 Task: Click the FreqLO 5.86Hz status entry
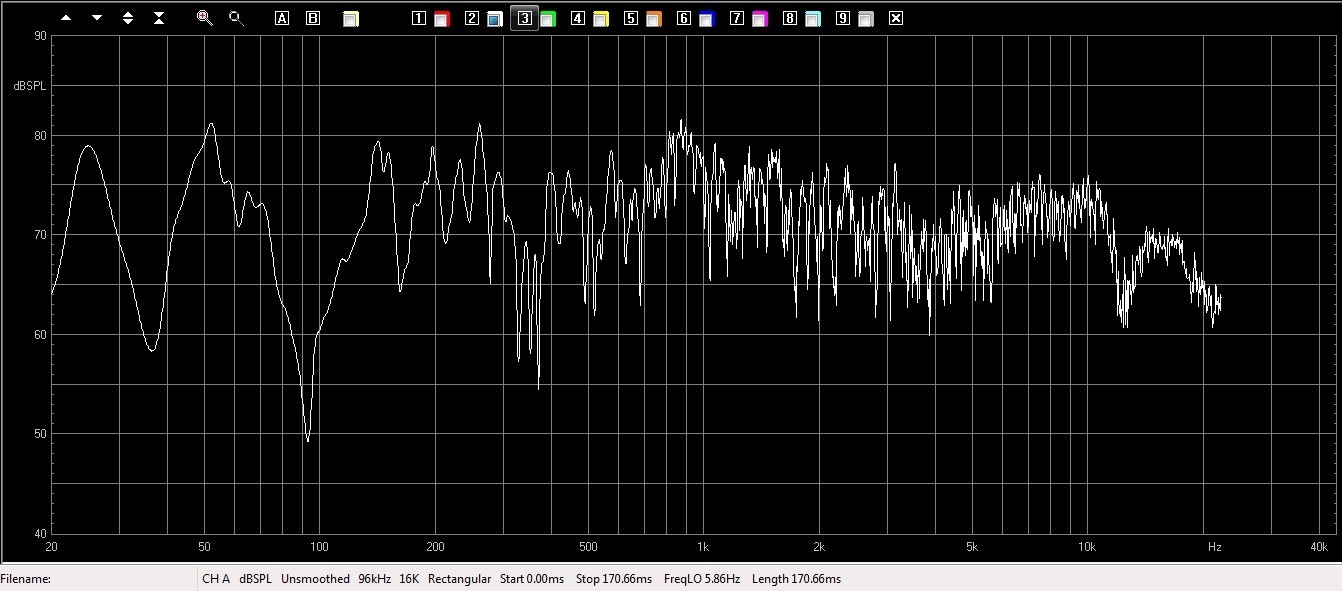[x=702, y=579]
